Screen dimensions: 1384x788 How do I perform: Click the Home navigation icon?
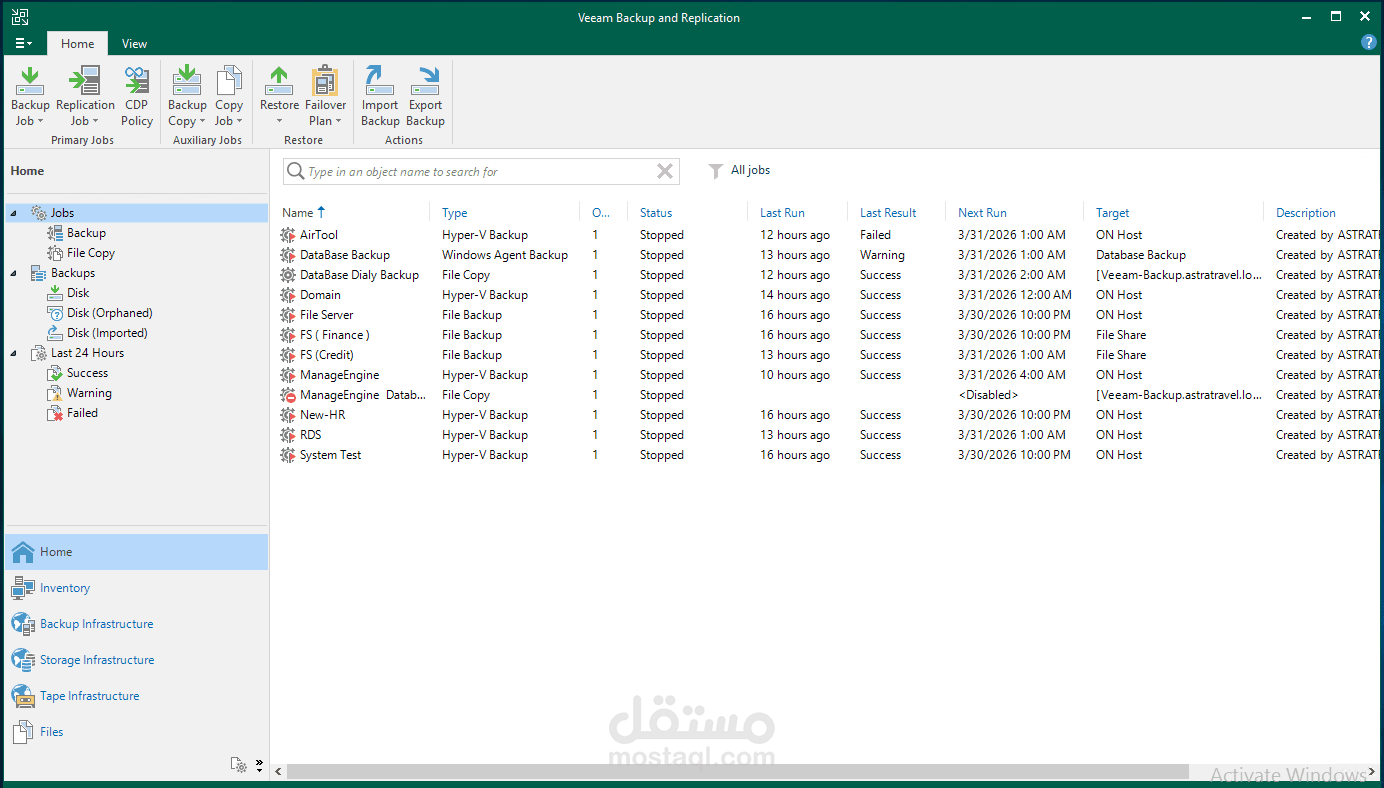[x=23, y=552]
